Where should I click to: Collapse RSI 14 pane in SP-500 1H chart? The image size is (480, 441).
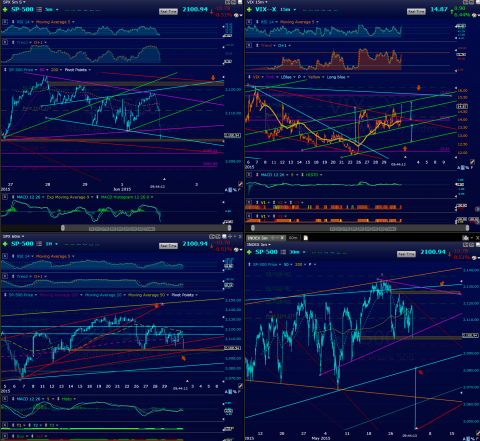click(5, 256)
